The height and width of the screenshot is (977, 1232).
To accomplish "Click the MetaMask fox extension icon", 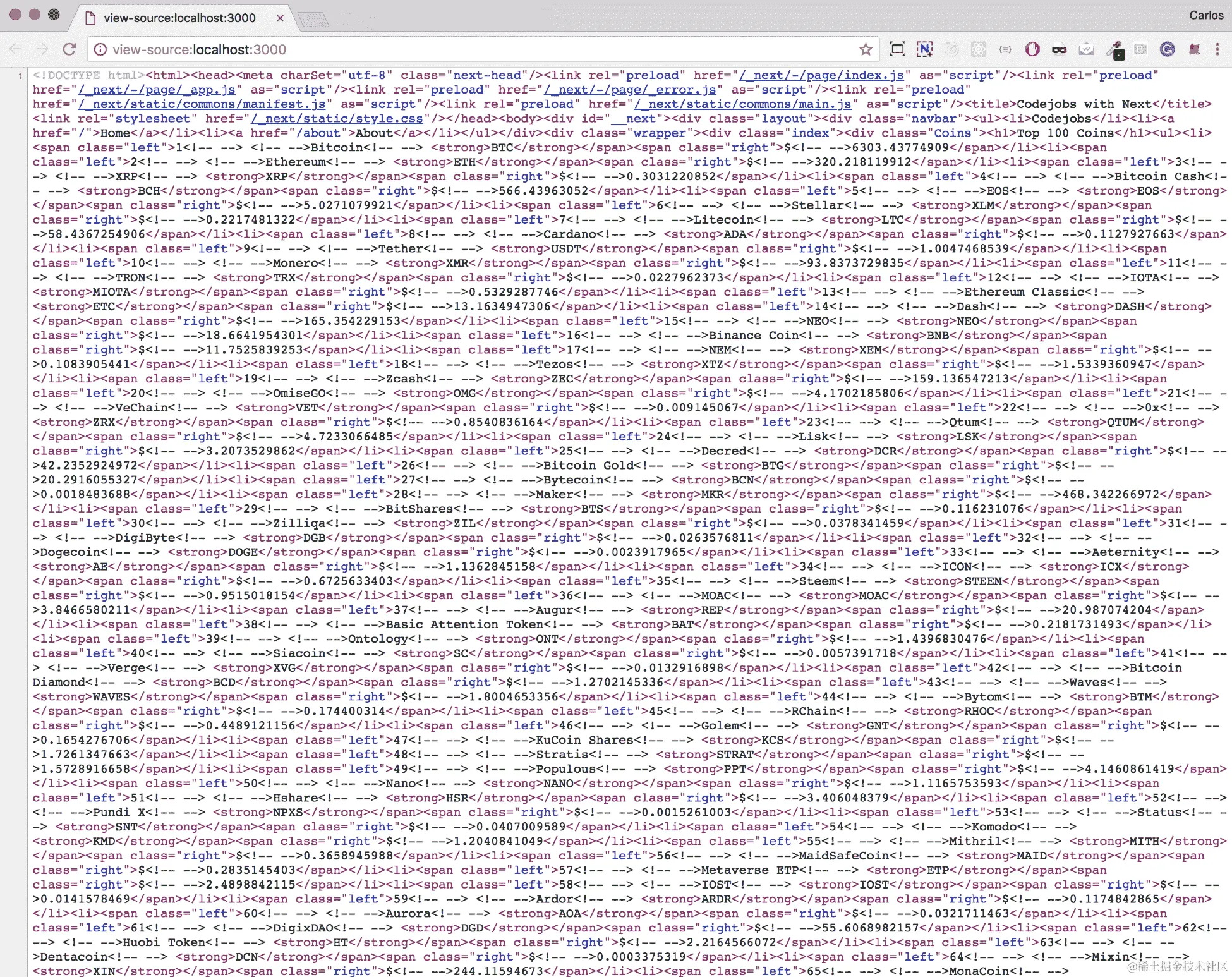I will (x=1193, y=49).
